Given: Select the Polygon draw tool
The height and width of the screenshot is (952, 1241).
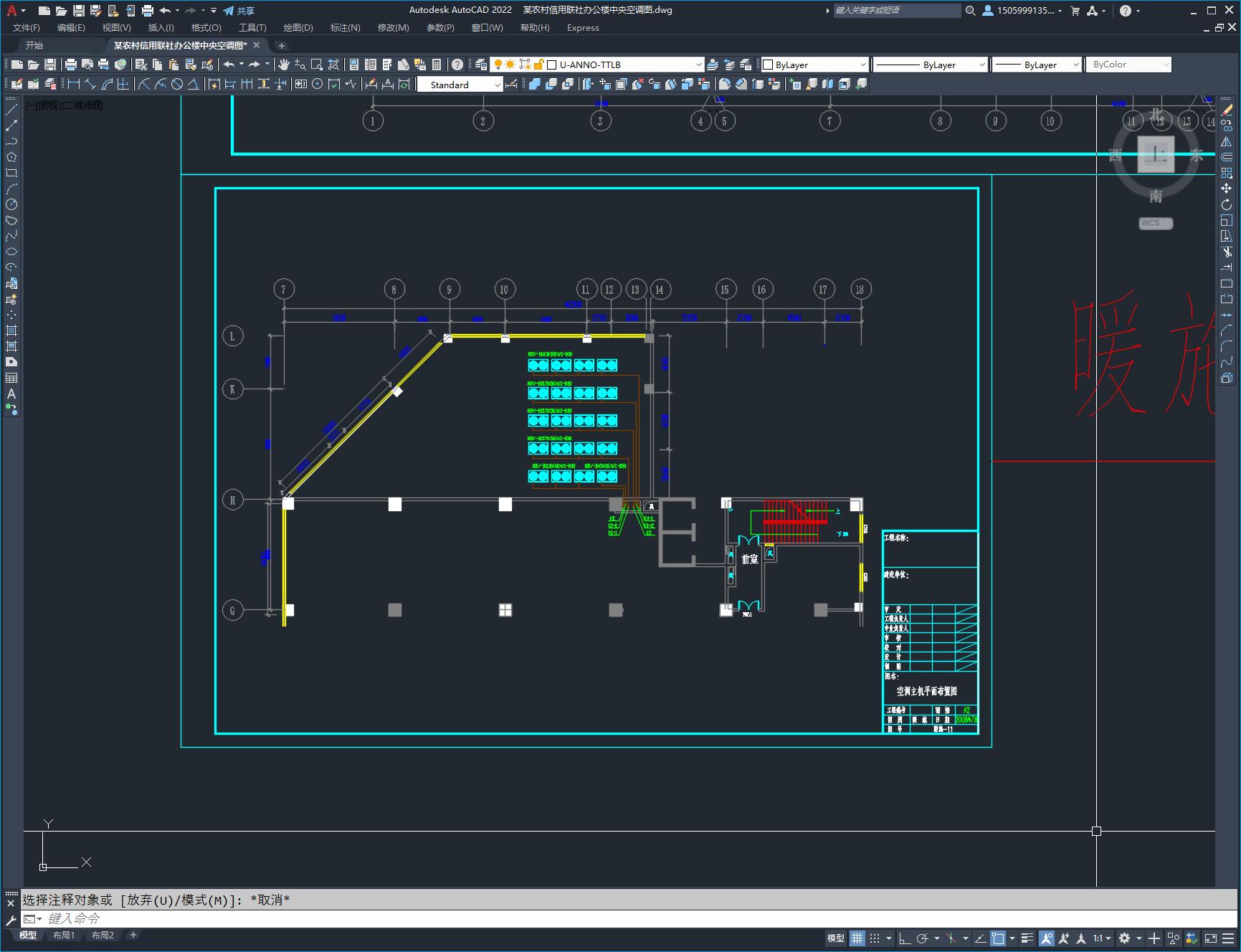Looking at the screenshot, I should 11,157.
